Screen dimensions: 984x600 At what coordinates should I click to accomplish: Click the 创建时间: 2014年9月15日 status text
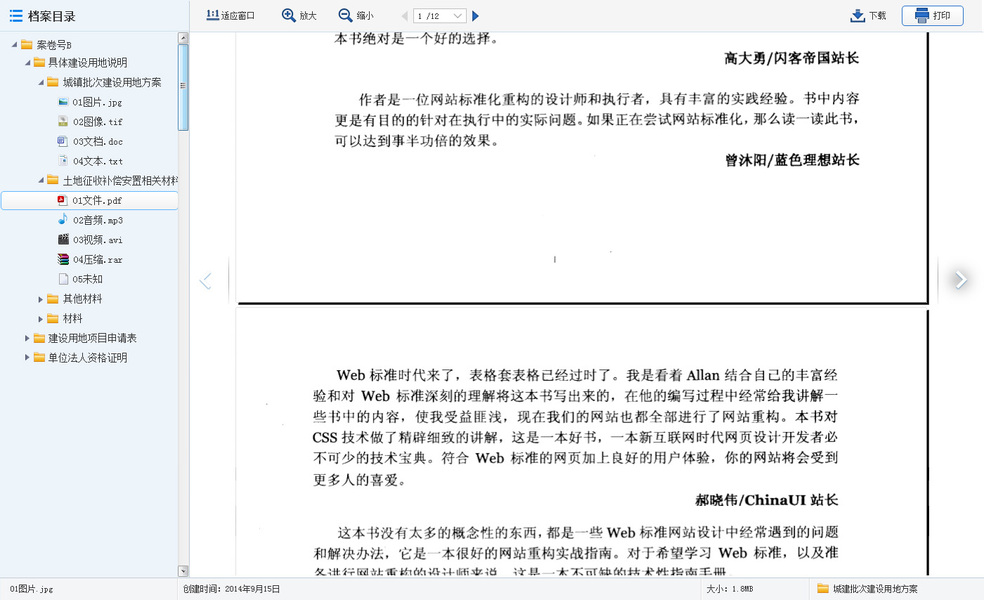coord(232,589)
